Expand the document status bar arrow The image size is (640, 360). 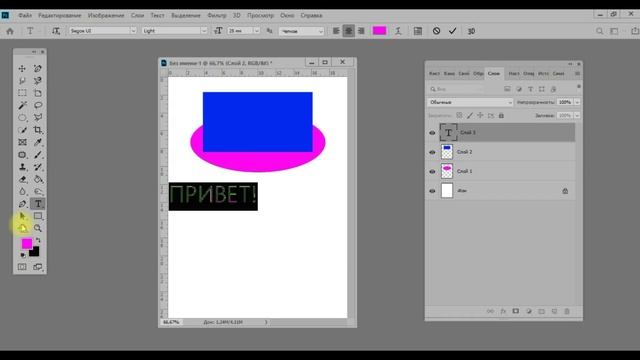coord(266,322)
